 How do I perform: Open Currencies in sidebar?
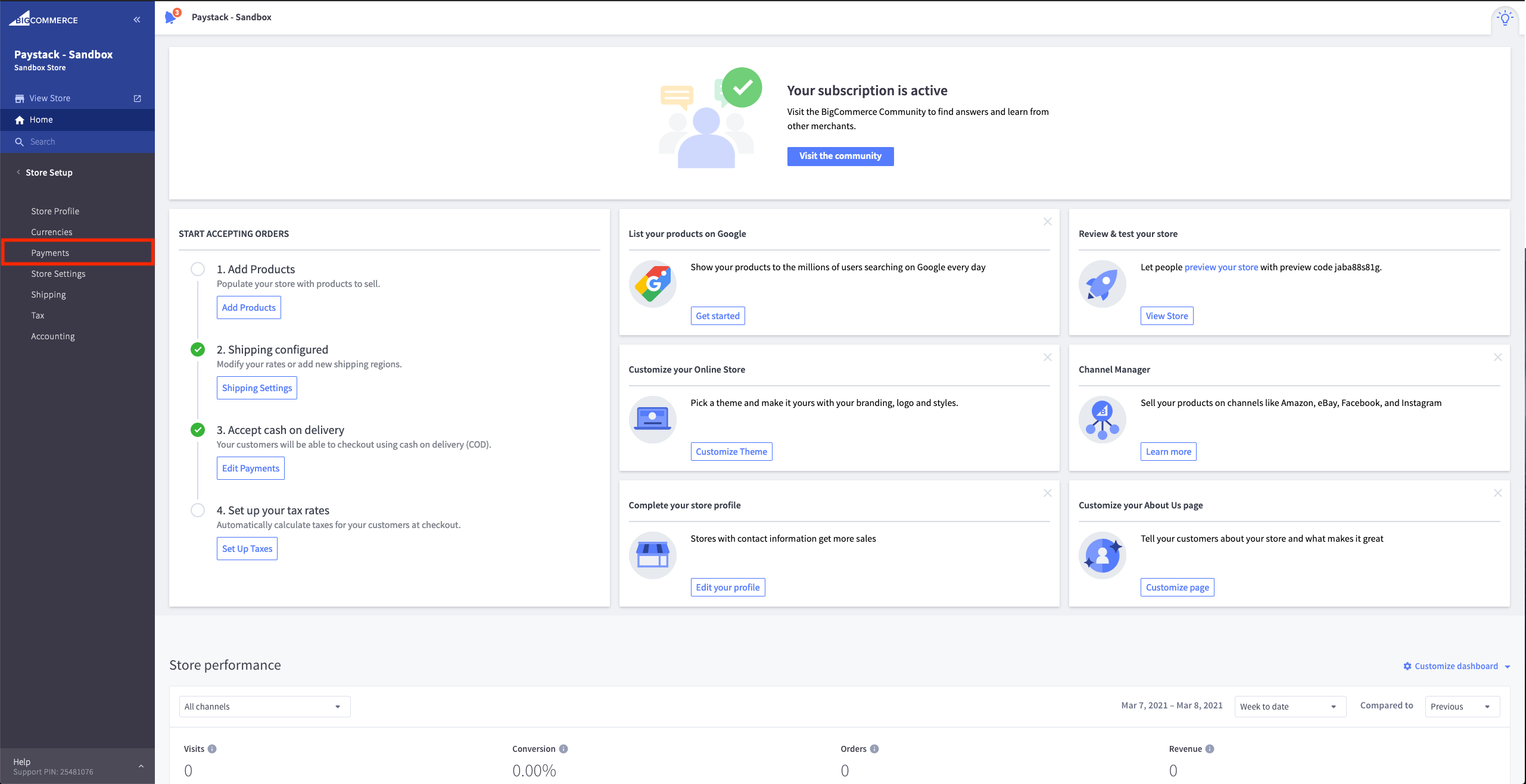click(52, 232)
